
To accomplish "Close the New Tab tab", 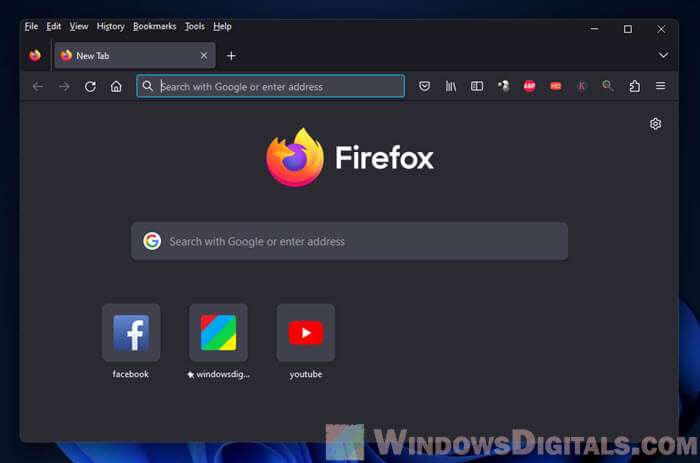I will pyautogui.click(x=204, y=55).
